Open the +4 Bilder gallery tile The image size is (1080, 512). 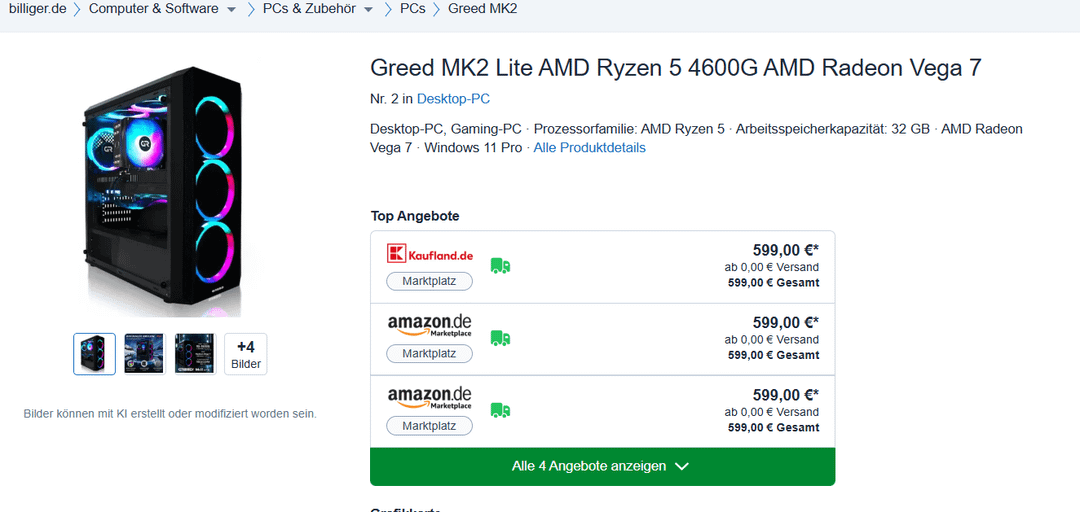(x=246, y=354)
